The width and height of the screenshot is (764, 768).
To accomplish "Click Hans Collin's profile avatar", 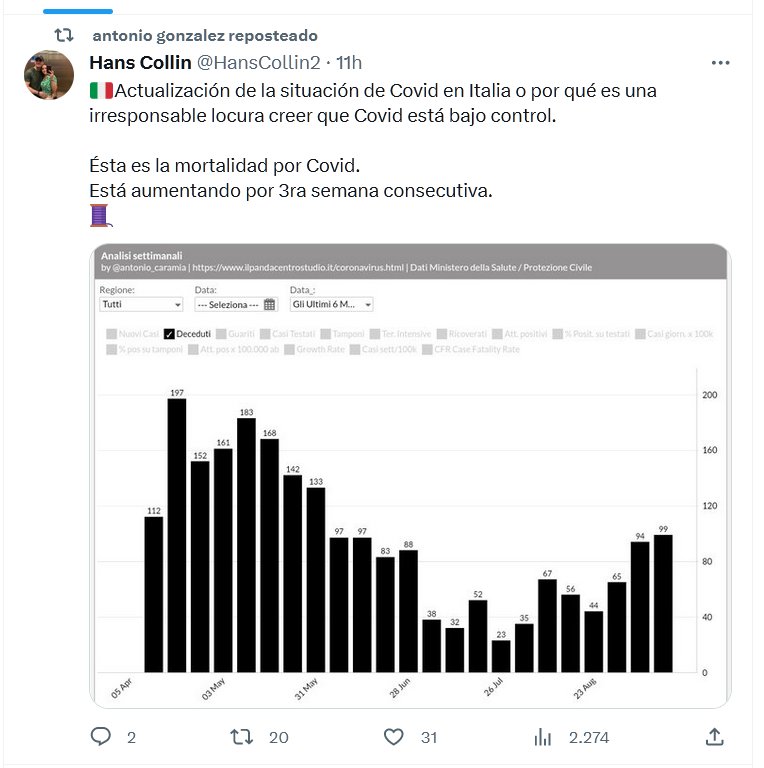I will coord(49,75).
